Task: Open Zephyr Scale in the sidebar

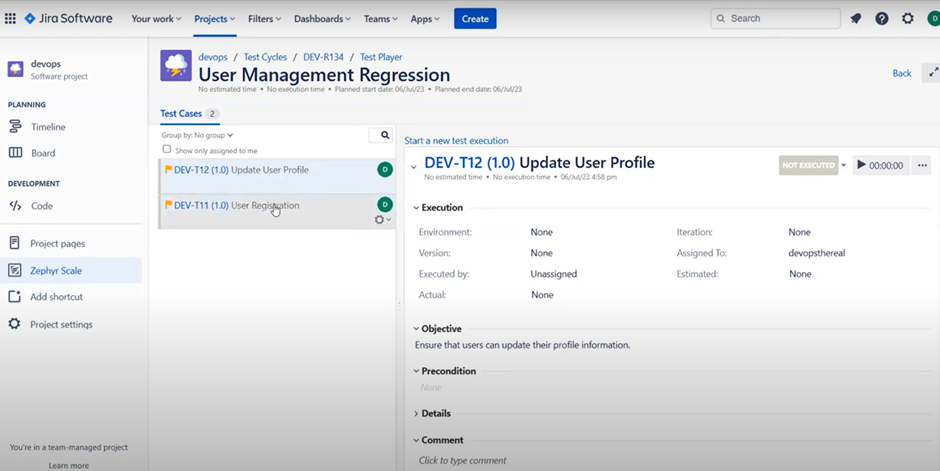Action: coord(56,270)
